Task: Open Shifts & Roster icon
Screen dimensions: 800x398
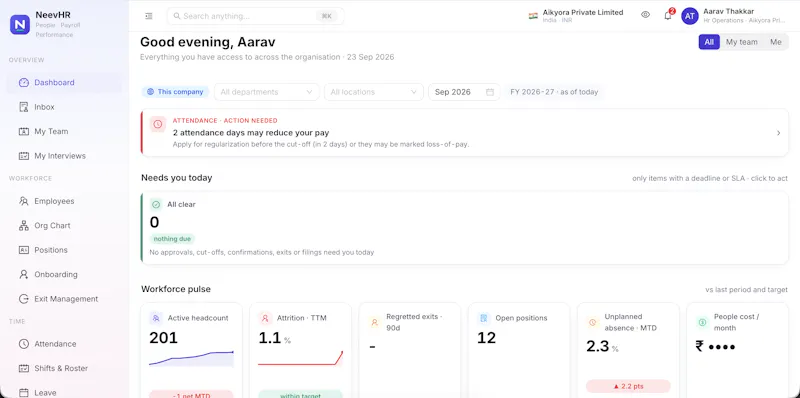Action: pos(23,368)
